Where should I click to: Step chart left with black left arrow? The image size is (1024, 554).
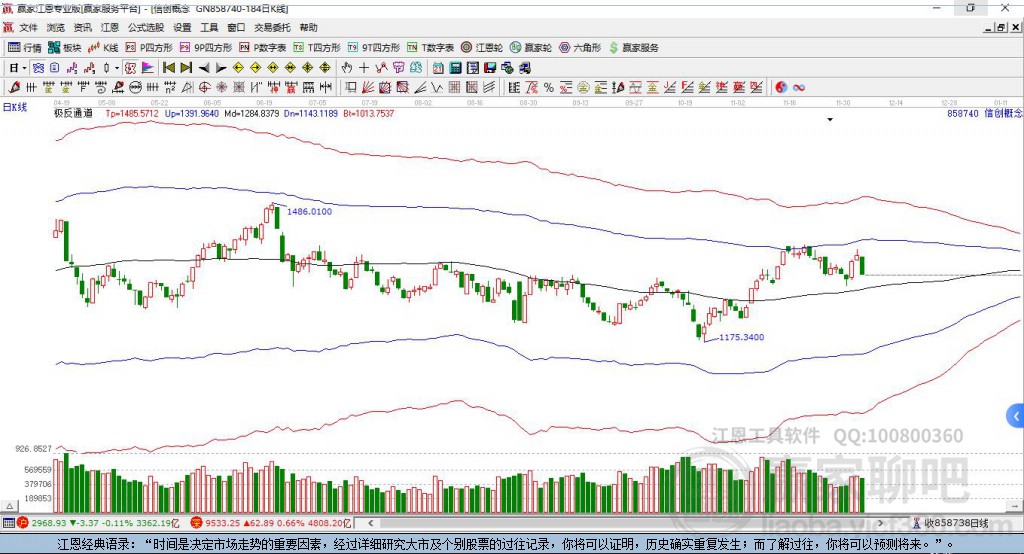[x=204, y=68]
